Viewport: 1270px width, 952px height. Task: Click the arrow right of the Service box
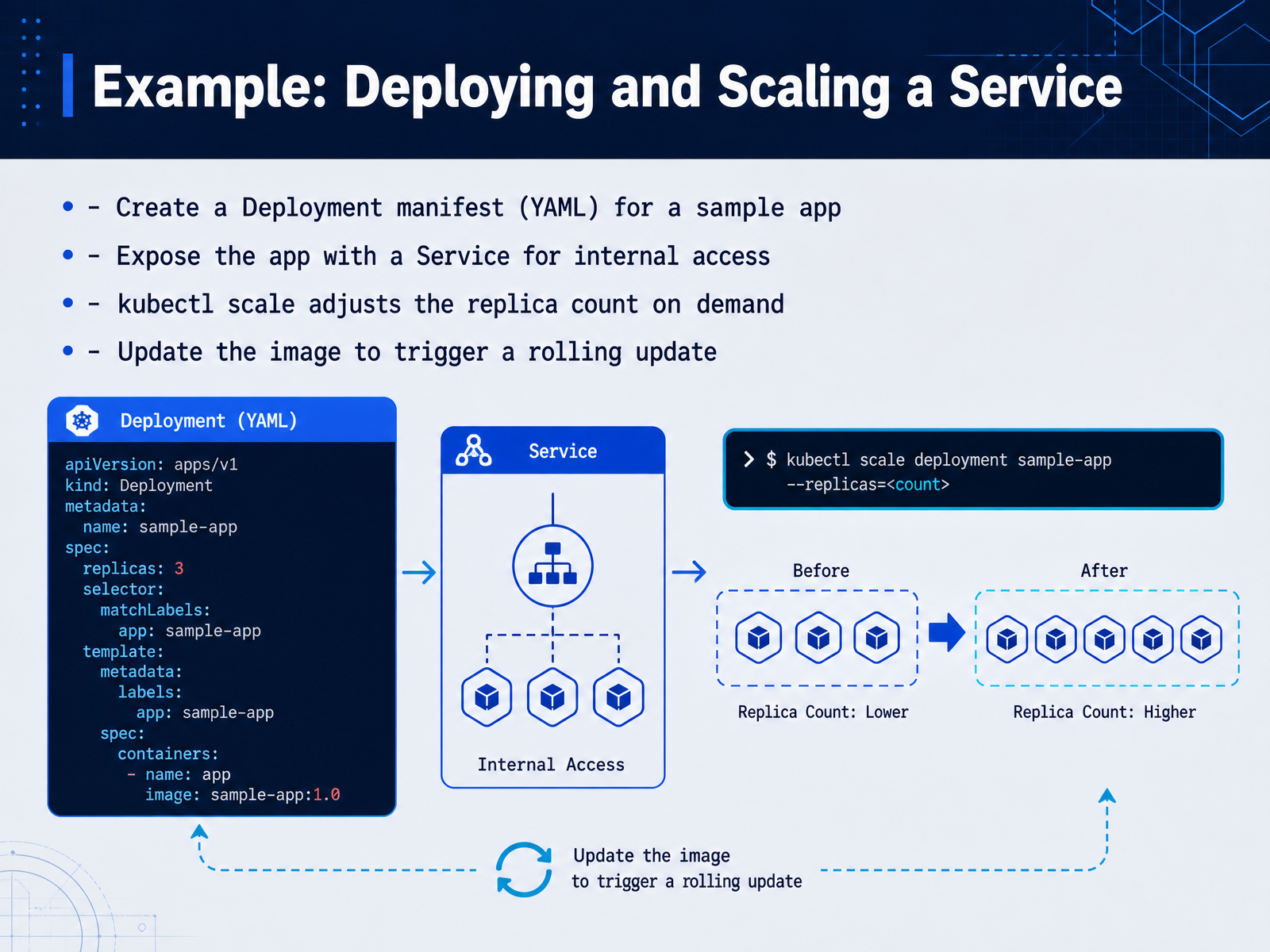[x=689, y=571]
